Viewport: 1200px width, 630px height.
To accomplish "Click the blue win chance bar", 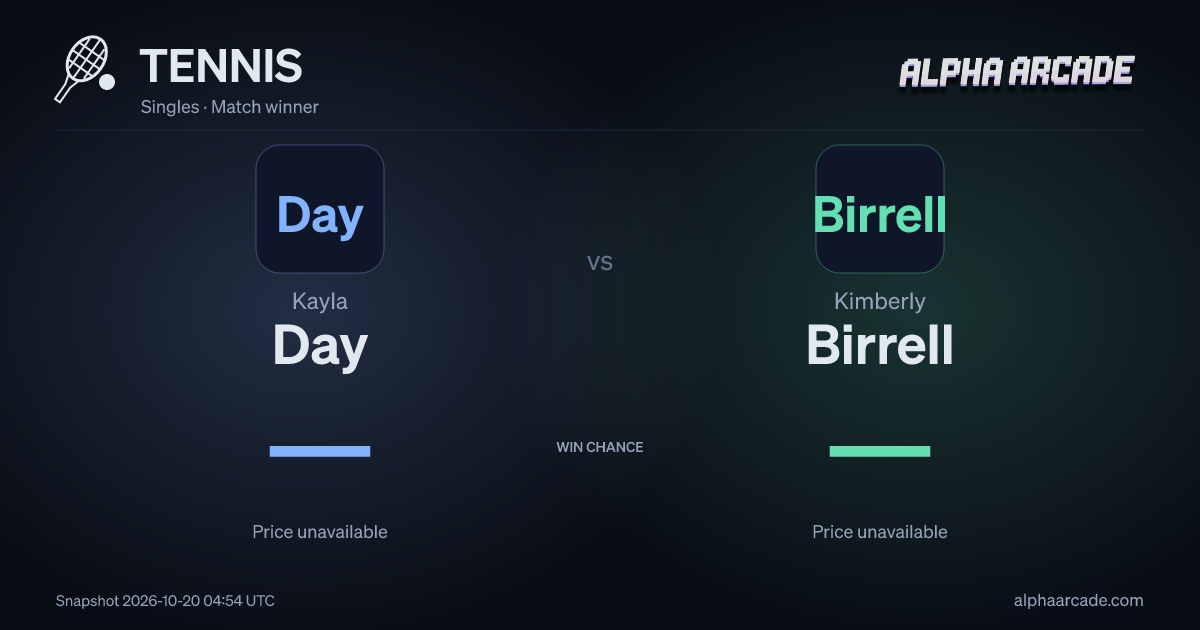I will pyautogui.click(x=320, y=451).
